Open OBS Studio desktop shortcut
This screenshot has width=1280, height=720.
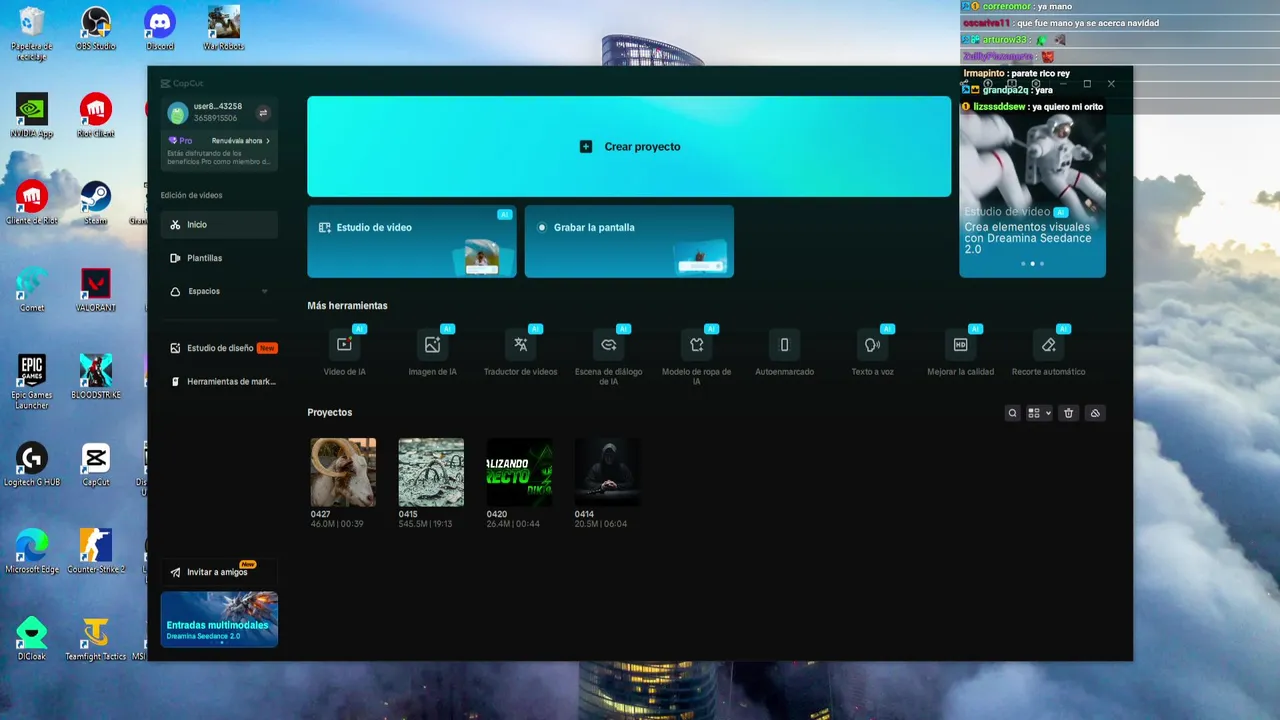[96, 29]
